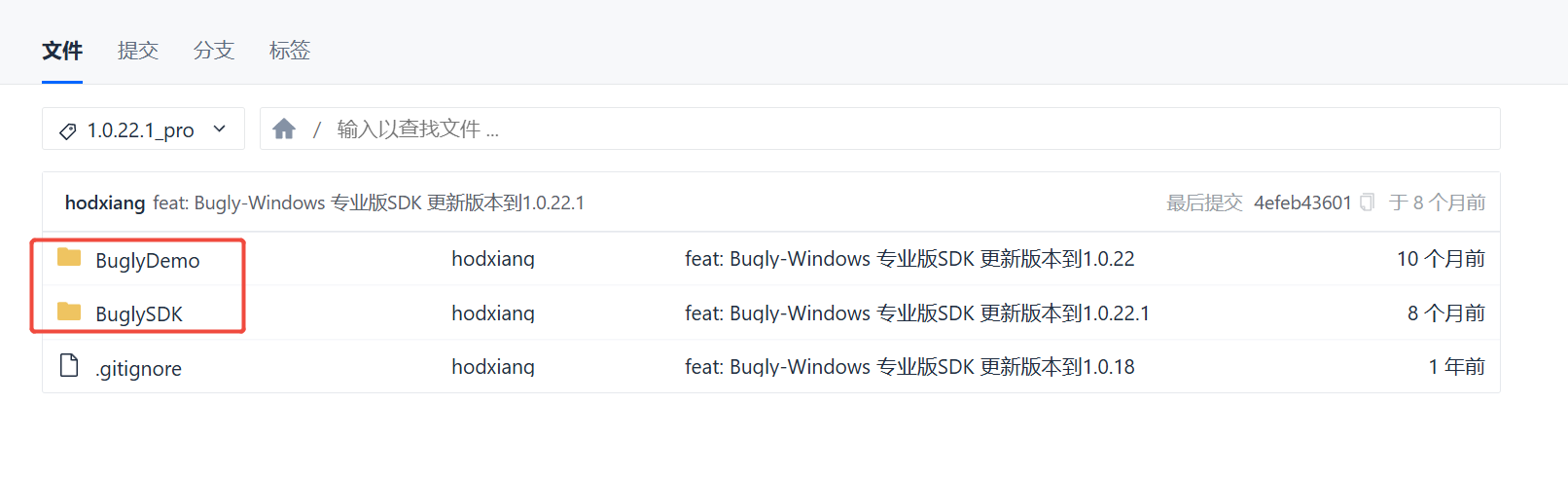The height and width of the screenshot is (478, 1568).
Task: Click hodxiang author name in header
Action: click(x=105, y=202)
